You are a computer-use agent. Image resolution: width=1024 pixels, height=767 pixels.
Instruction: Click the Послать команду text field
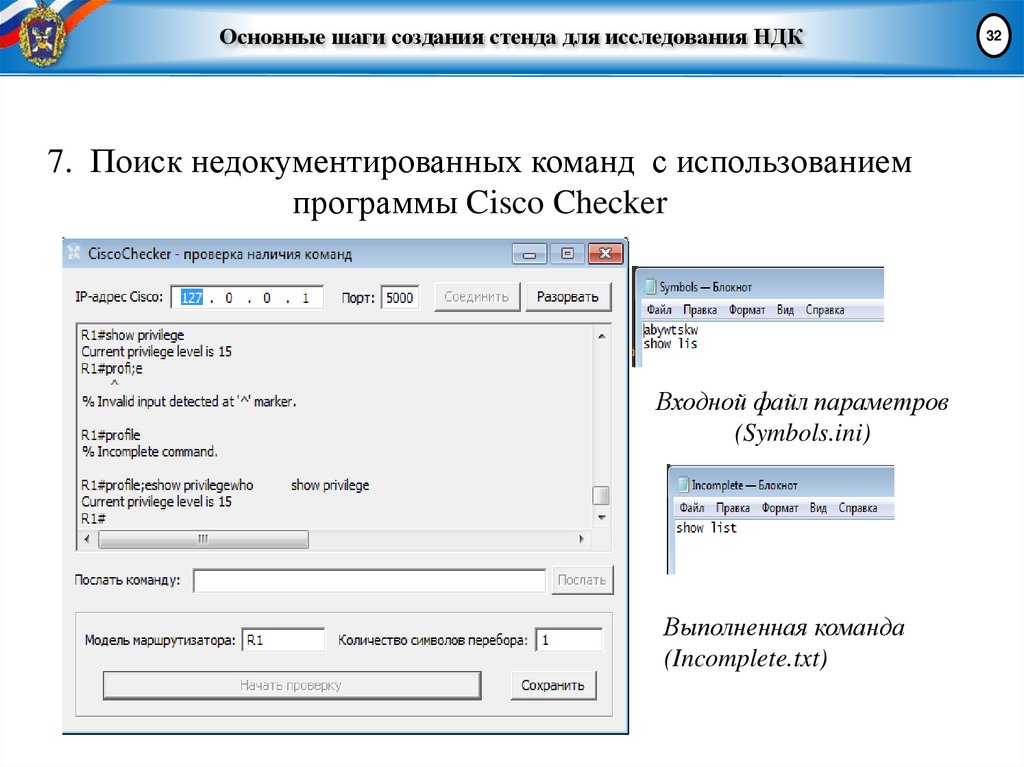coord(370,579)
